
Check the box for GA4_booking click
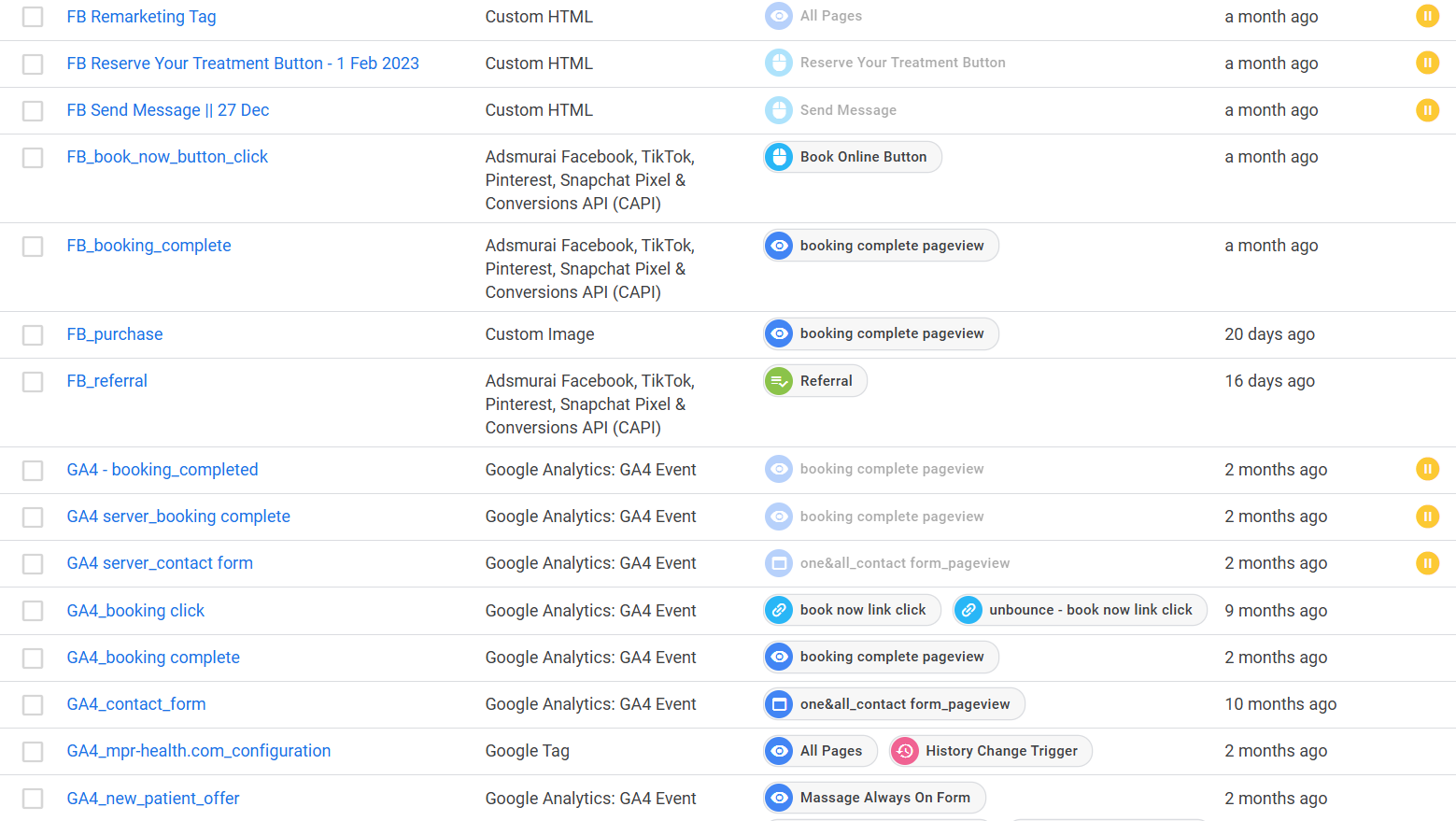coord(33,611)
